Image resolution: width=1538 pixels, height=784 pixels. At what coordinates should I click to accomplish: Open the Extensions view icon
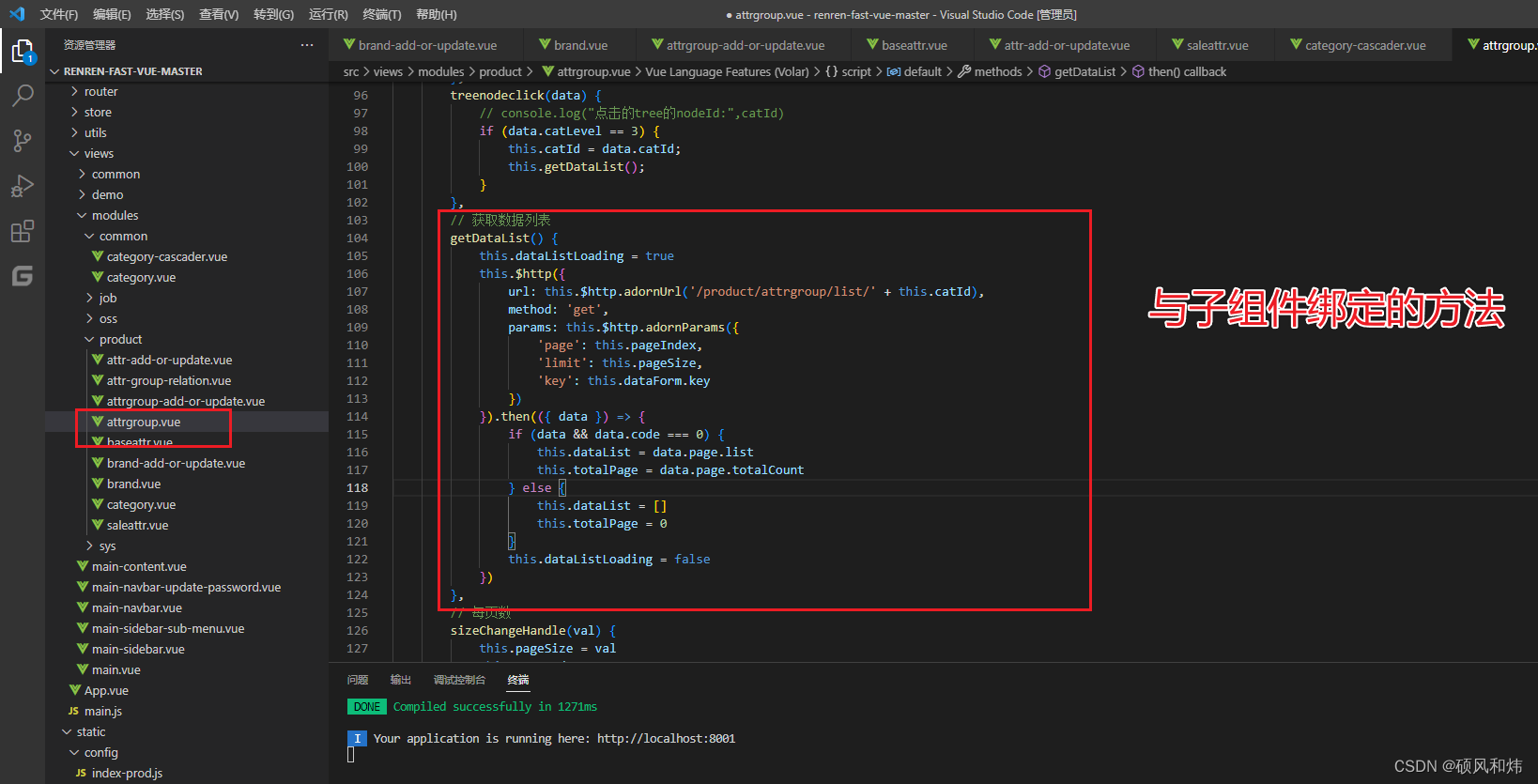[x=23, y=231]
